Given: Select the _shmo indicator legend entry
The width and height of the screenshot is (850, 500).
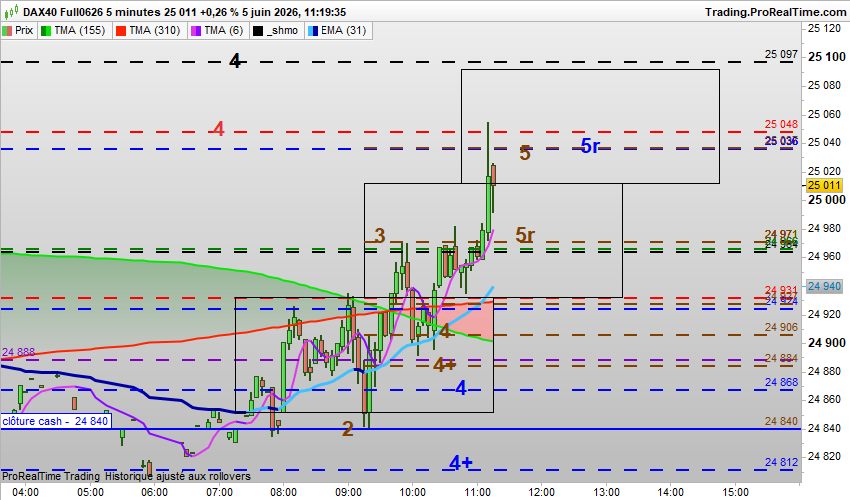Looking at the screenshot, I should 276,30.
